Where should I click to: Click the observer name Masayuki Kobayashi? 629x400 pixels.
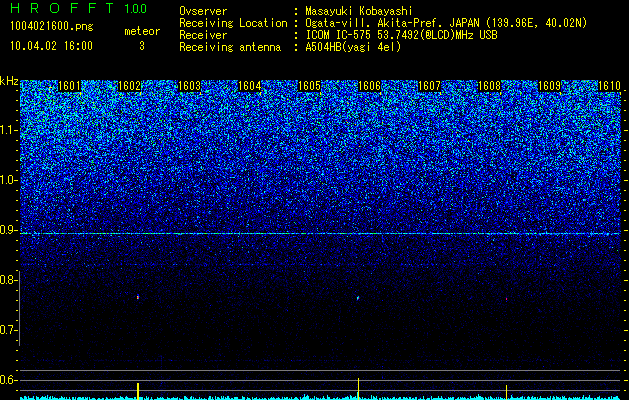tap(359, 11)
